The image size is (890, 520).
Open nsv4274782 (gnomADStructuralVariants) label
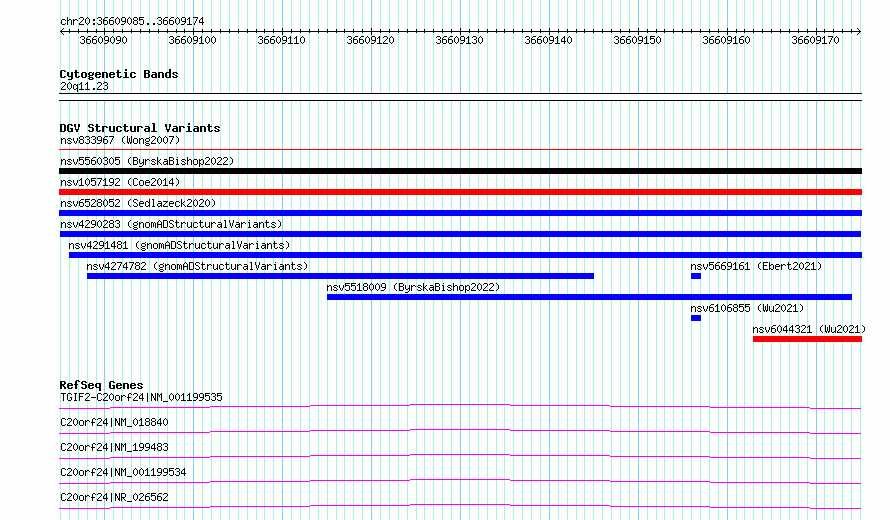click(x=197, y=266)
